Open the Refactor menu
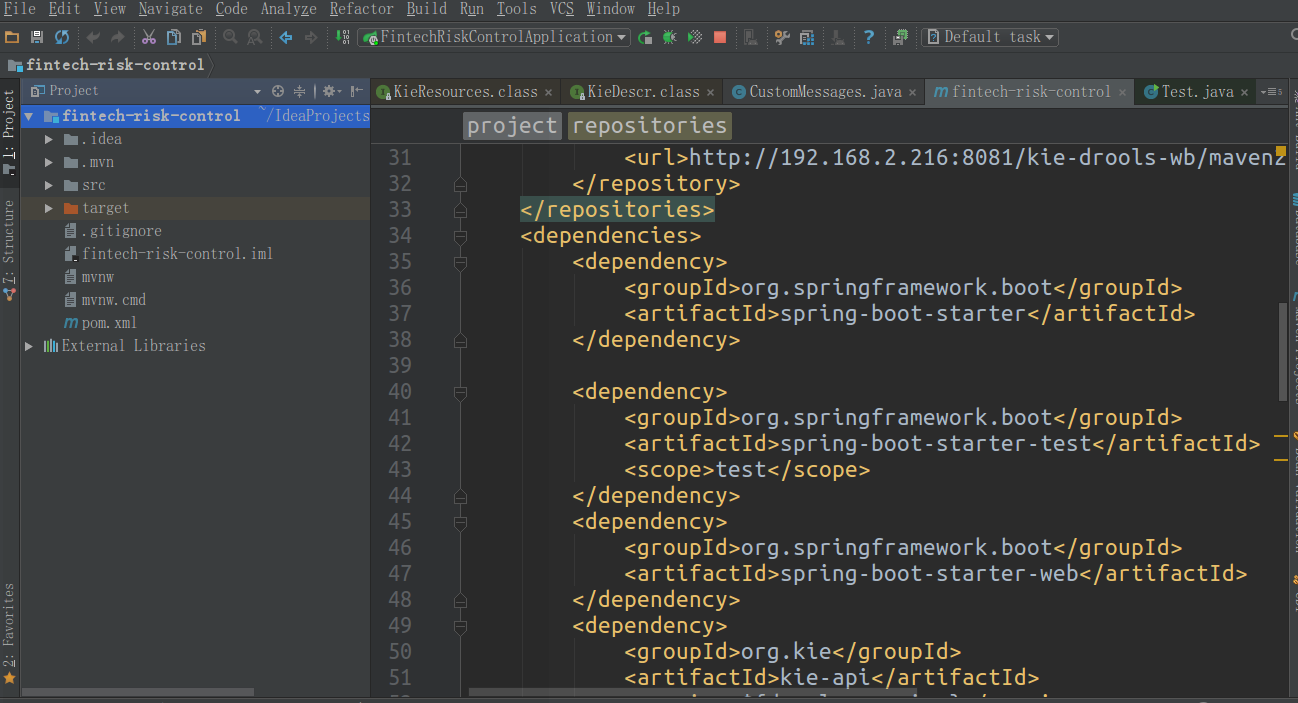Image resolution: width=1298 pixels, height=703 pixels. click(x=362, y=9)
